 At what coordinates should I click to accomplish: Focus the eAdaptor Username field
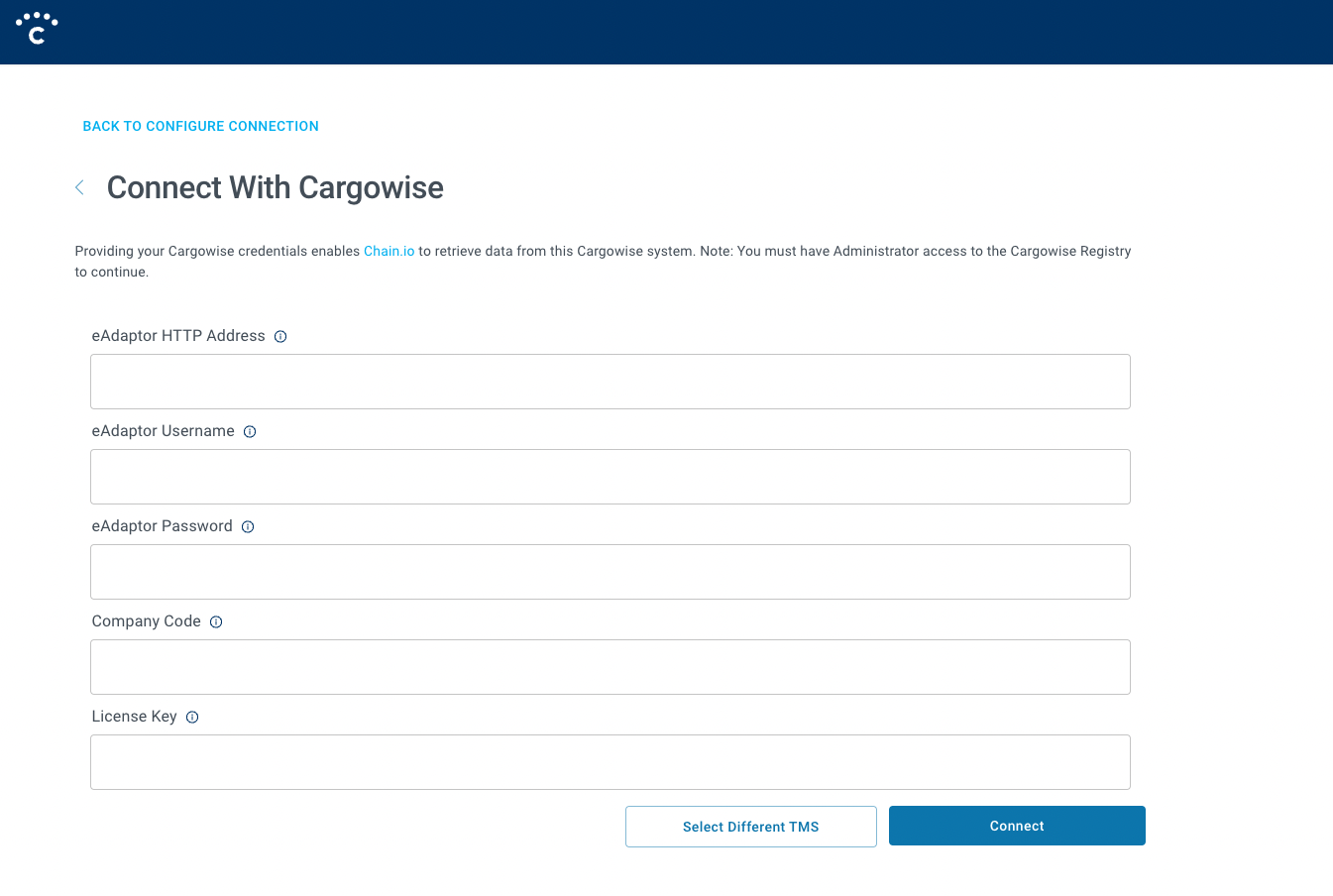tap(611, 477)
